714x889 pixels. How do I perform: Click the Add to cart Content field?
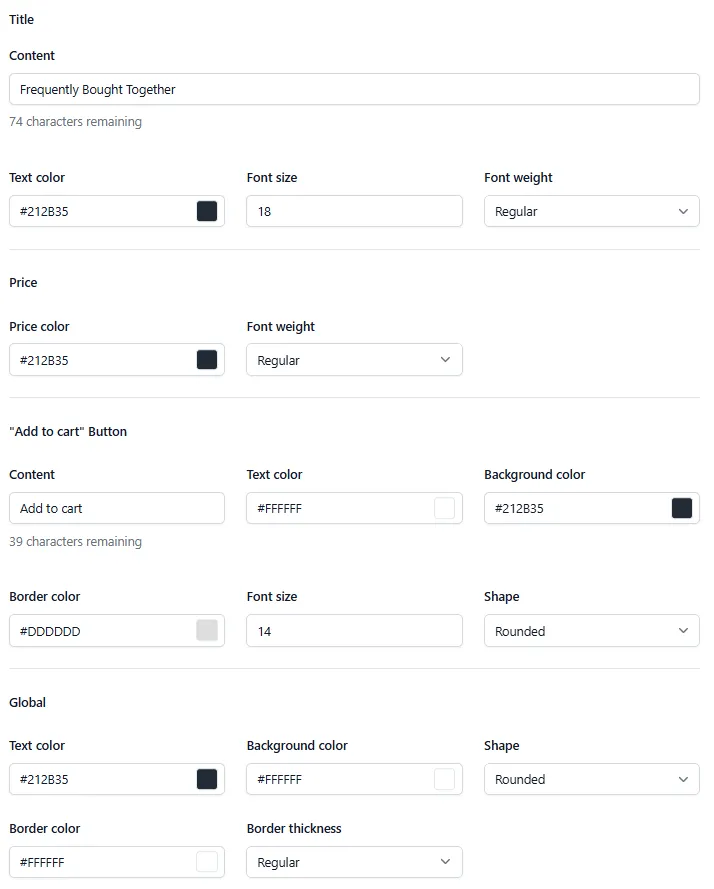pos(117,508)
